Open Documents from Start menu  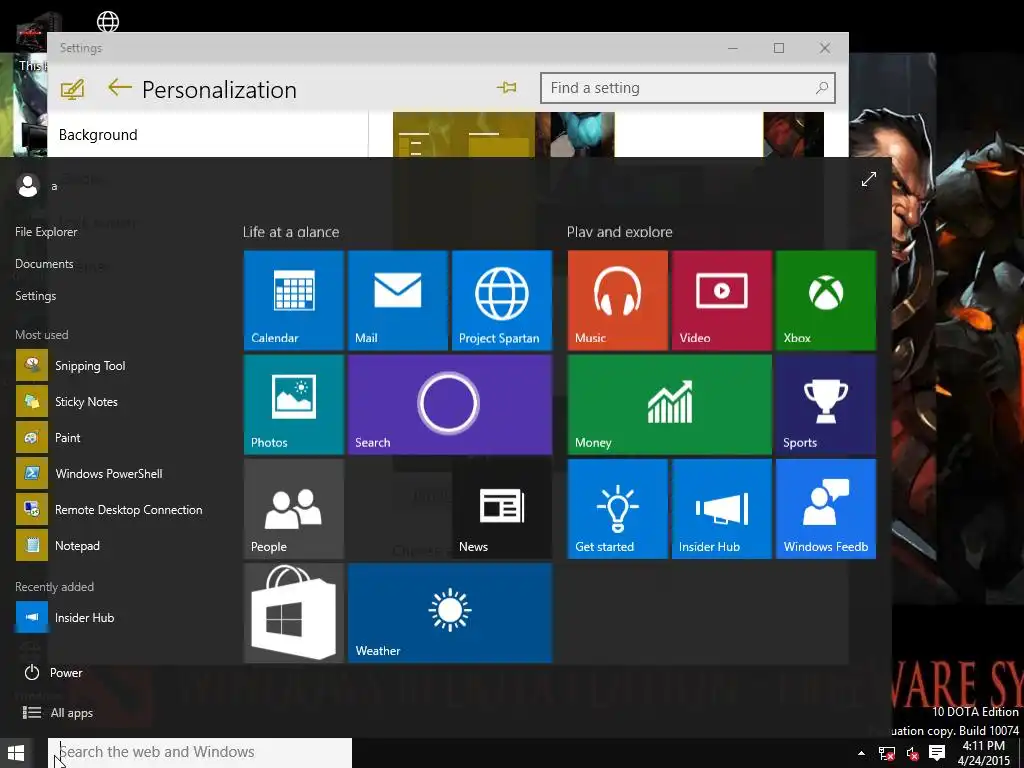(x=44, y=264)
